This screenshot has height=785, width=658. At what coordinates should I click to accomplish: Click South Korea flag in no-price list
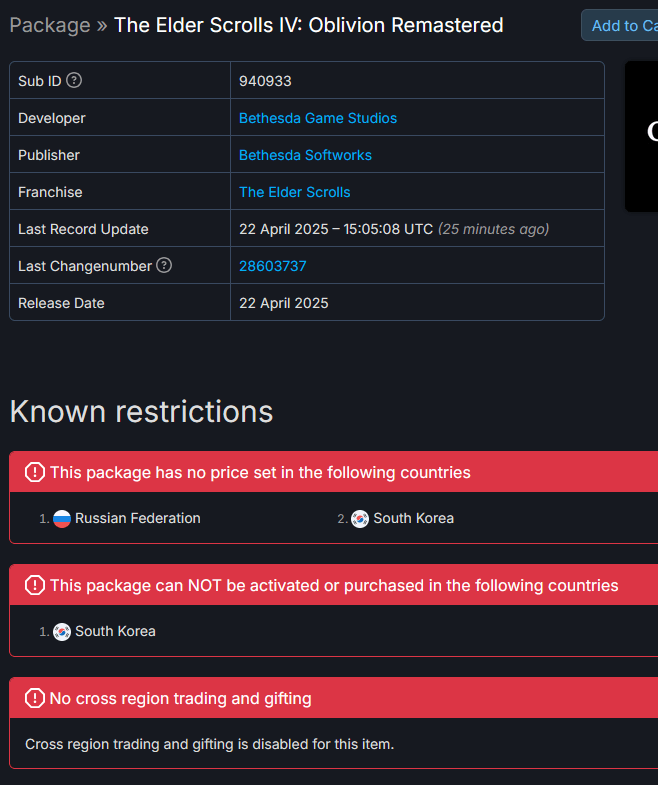click(x=360, y=519)
